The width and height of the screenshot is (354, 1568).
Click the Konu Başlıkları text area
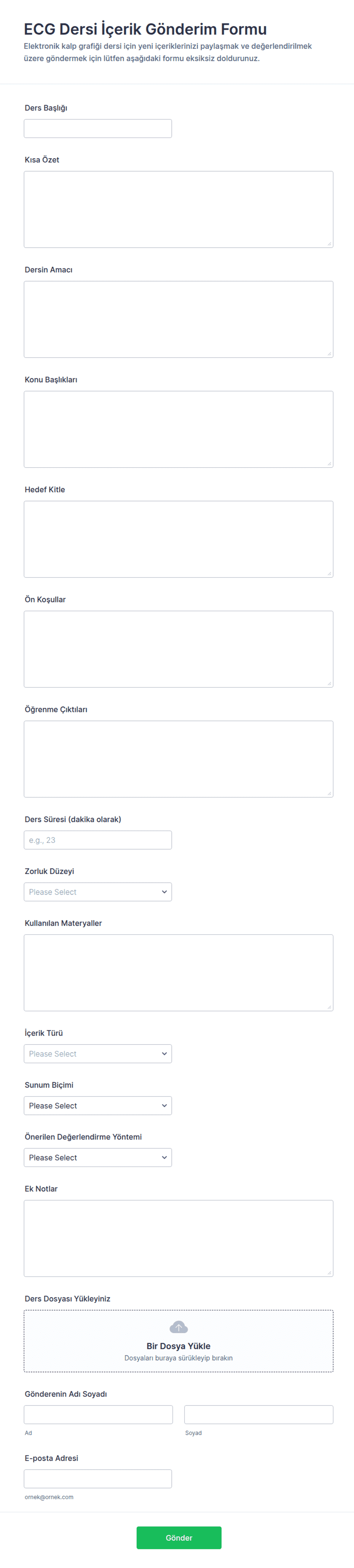[179, 429]
